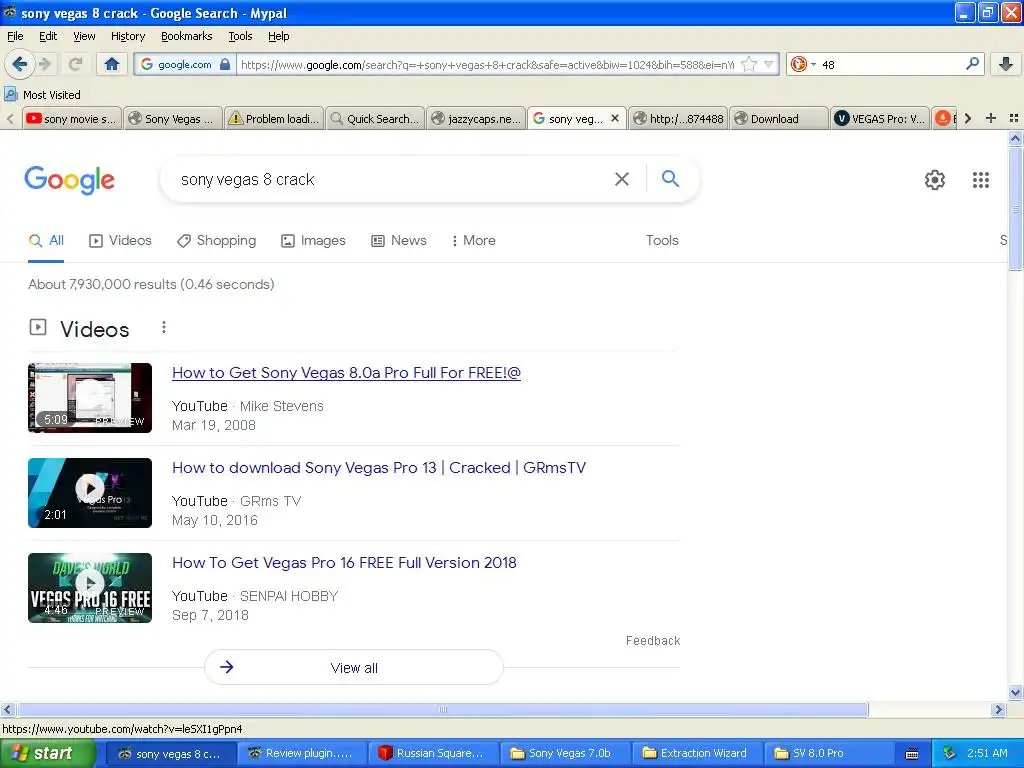
Task: Show the list all tabs button
Action: [1014, 118]
